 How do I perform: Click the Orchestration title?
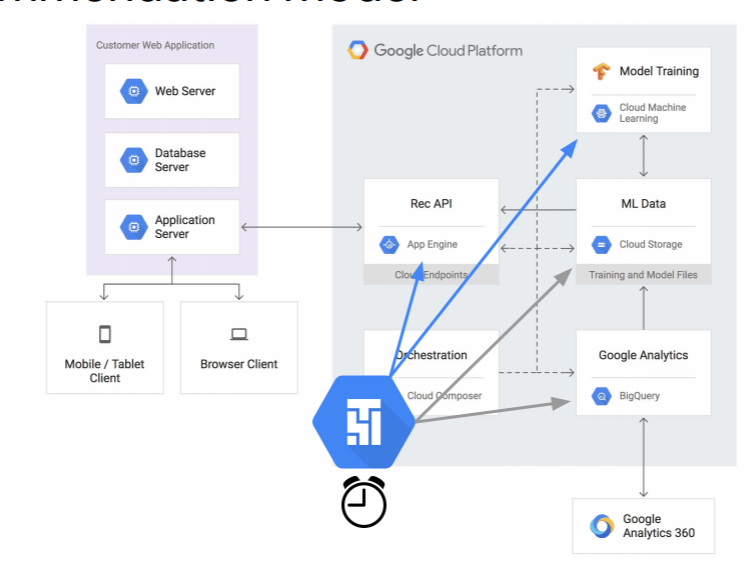431,355
